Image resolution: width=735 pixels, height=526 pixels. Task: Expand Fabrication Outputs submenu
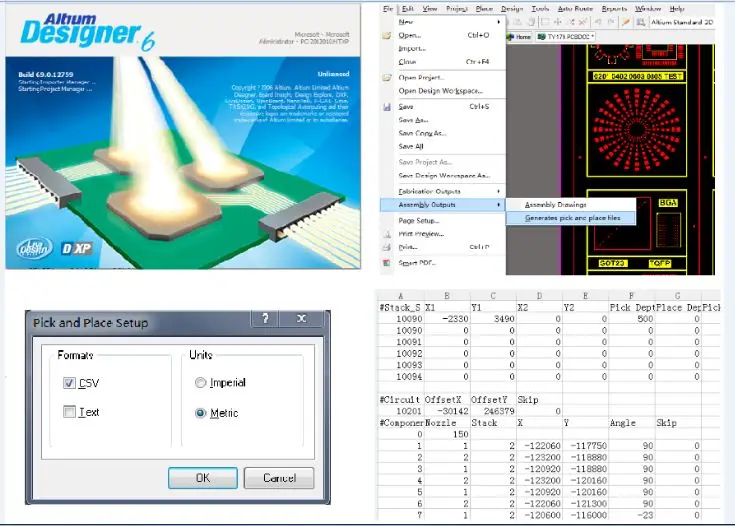[x=498, y=191]
